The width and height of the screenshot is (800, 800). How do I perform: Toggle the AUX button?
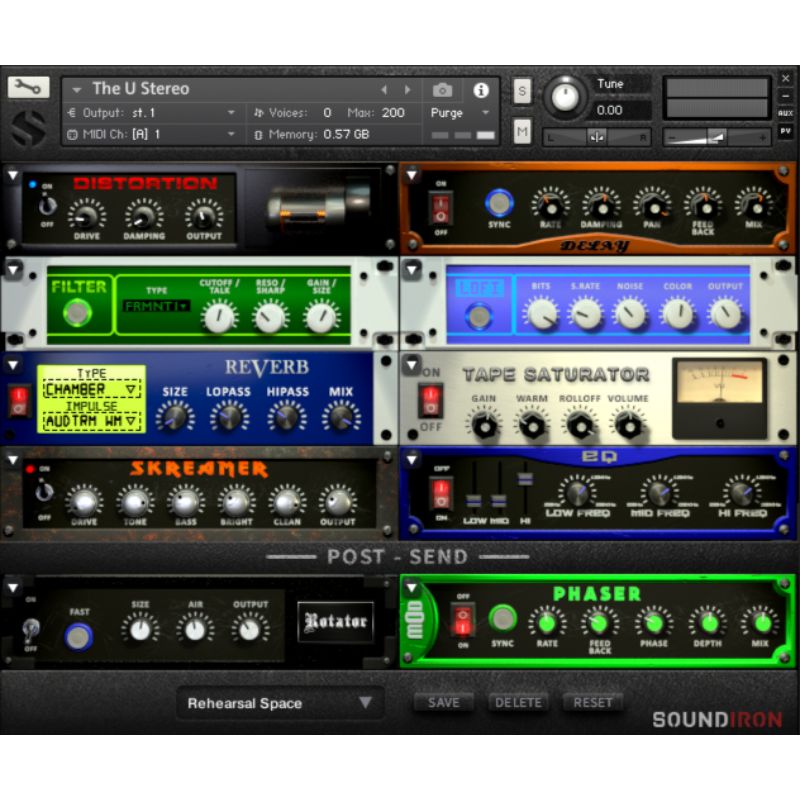pyautogui.click(x=785, y=113)
